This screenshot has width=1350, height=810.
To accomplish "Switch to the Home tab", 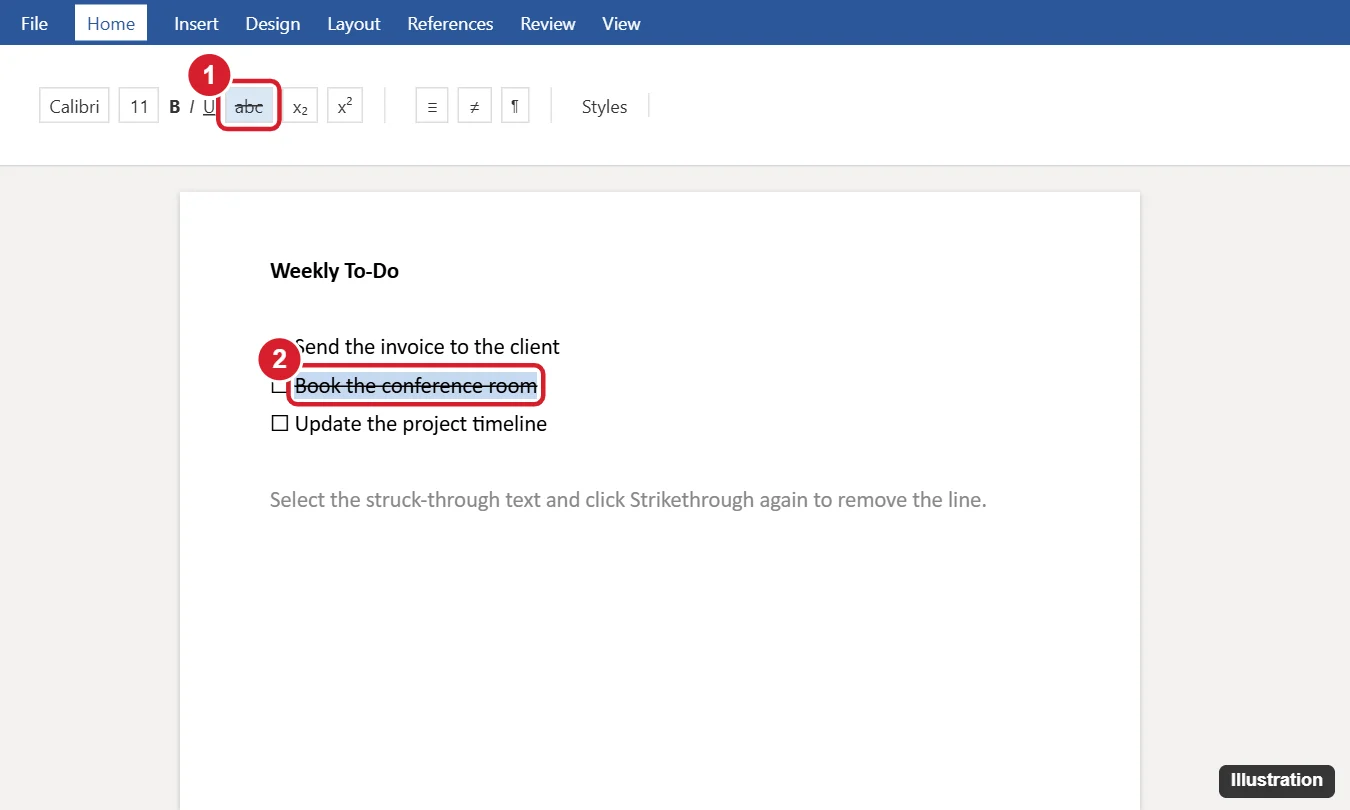I will (111, 23).
